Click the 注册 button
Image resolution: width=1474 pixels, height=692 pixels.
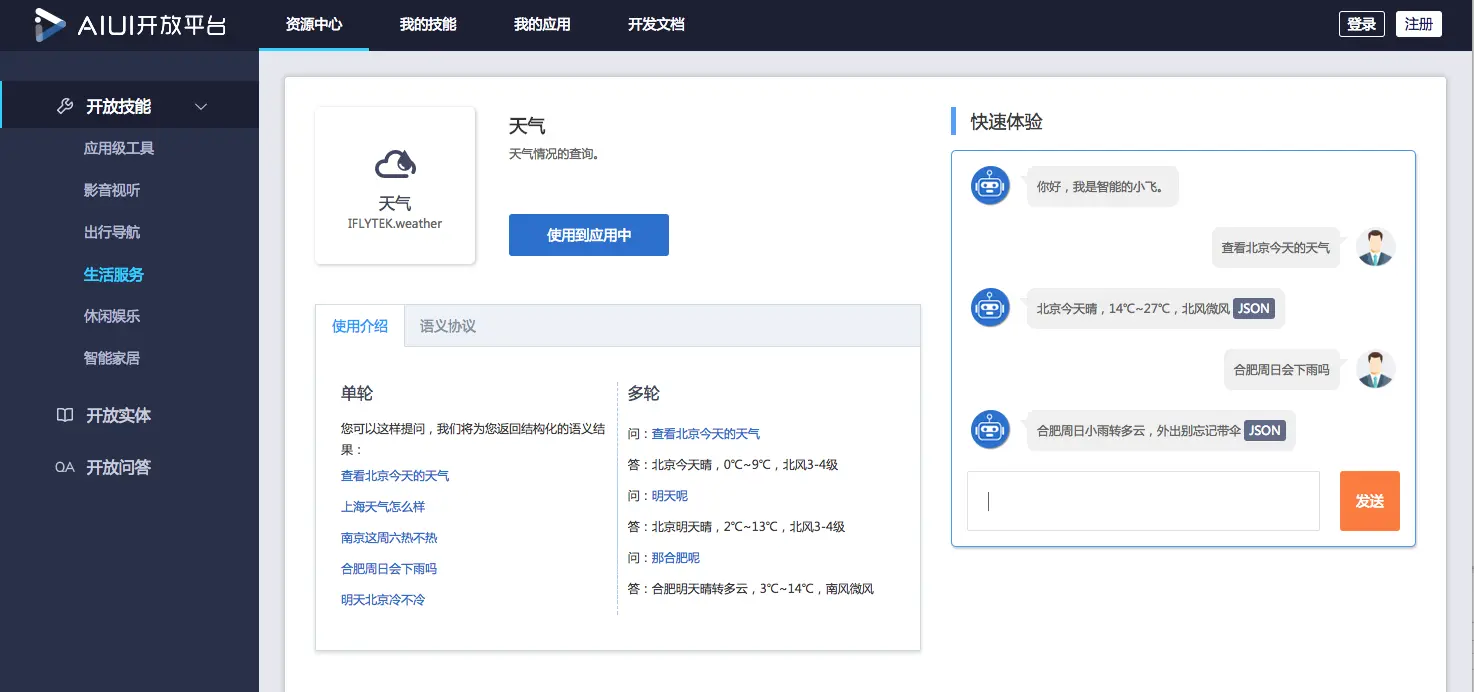[x=1418, y=25]
